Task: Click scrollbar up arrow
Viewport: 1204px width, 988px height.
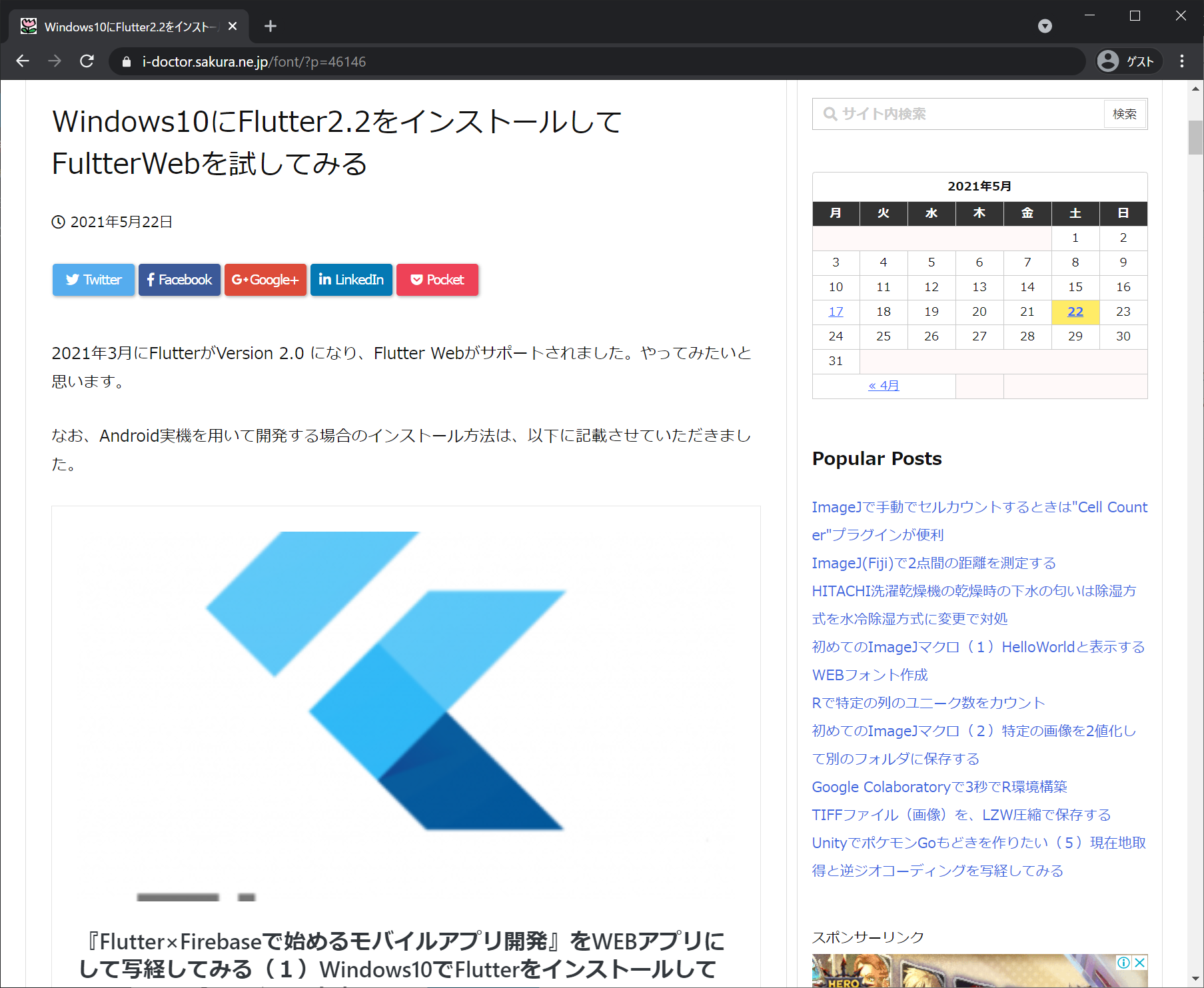Action: 1195,88
